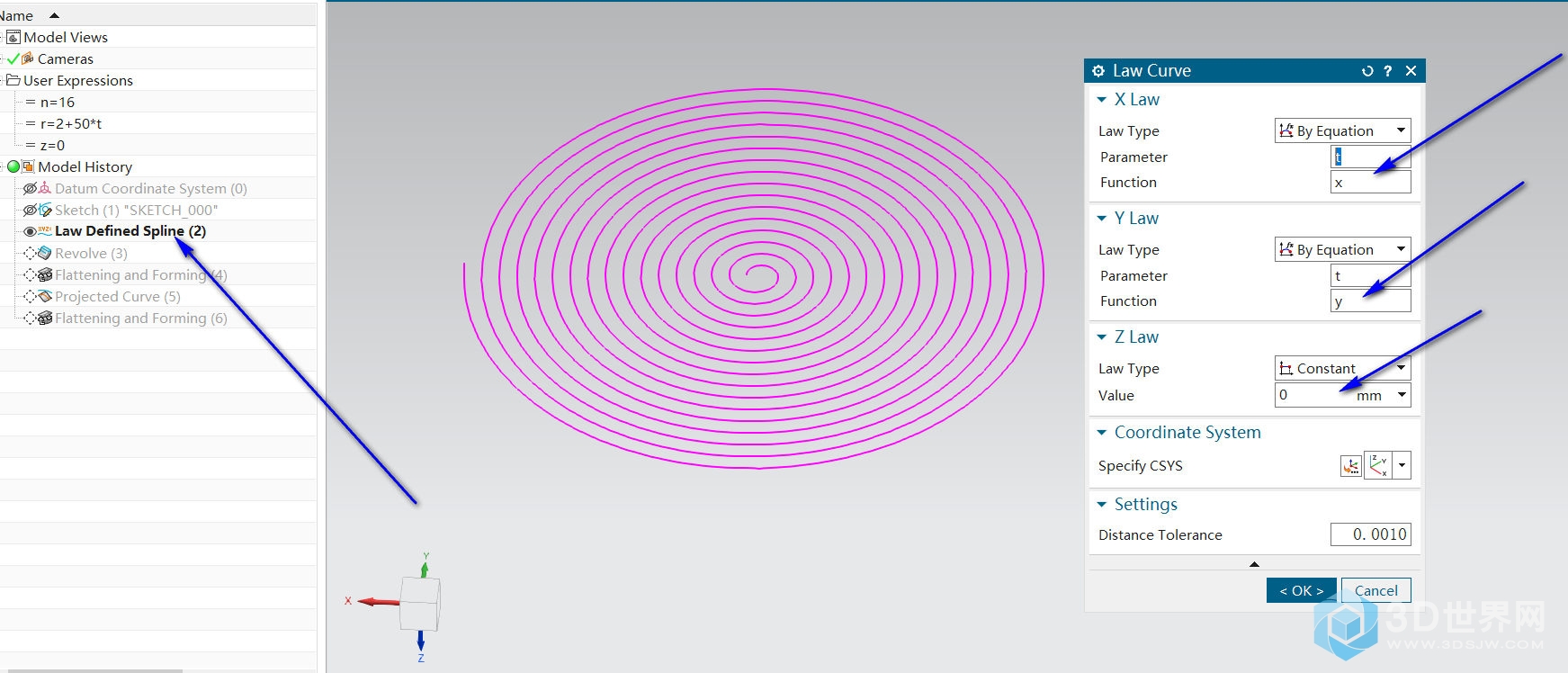Open Law Curve help question mark
Screen dimensions: 1568x673
pyautogui.click(x=1388, y=70)
